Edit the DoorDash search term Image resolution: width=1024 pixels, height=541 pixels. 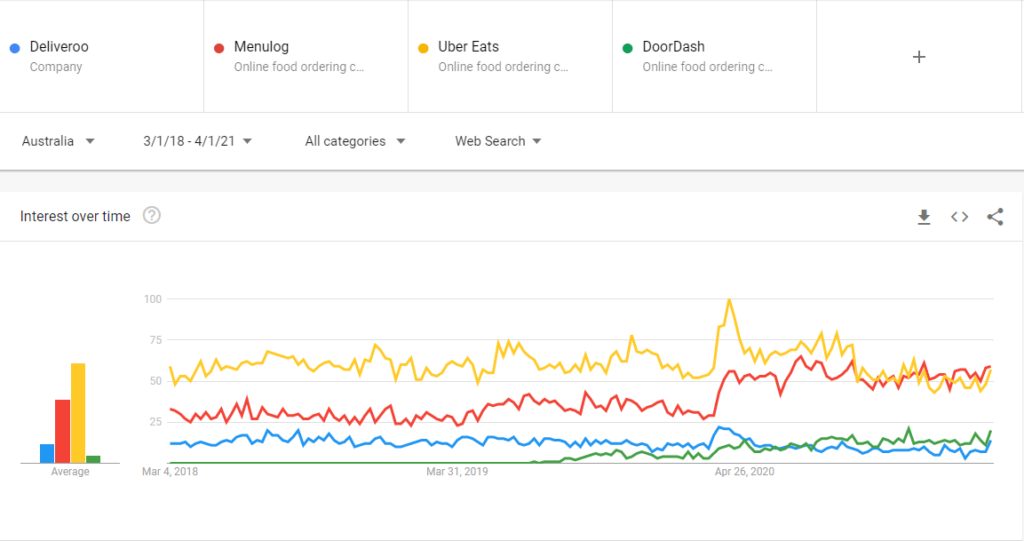point(714,56)
